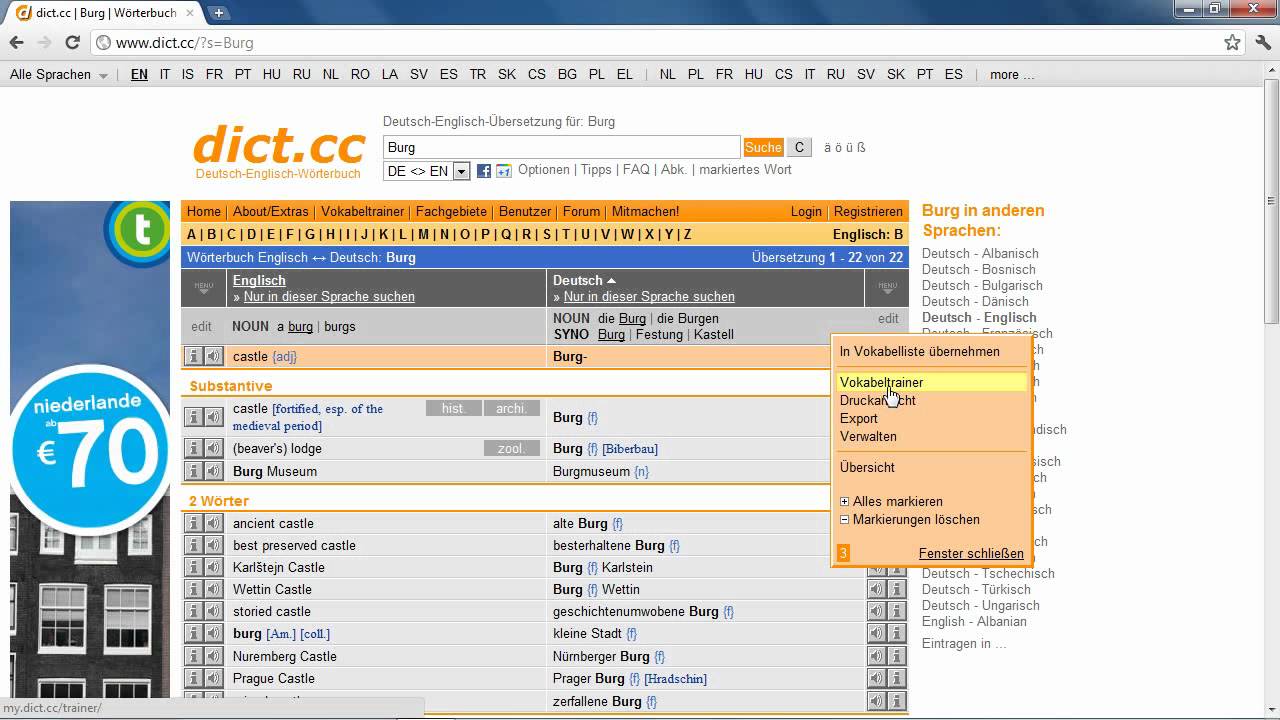Open 'Deutsch - Albanisch' dictionary link

click(x=980, y=253)
